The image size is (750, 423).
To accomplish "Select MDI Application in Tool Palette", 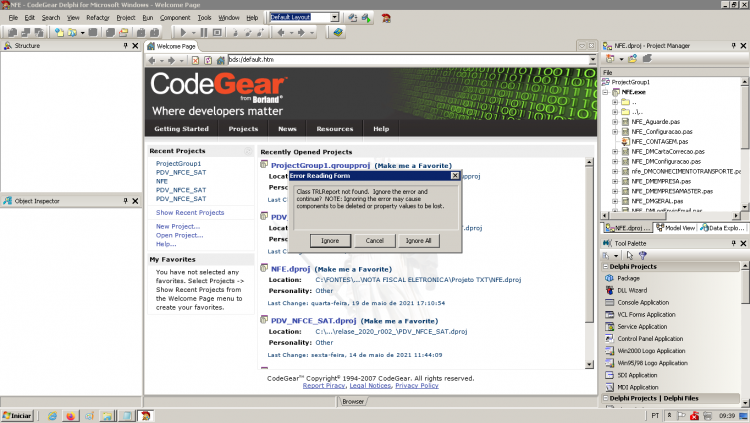I will point(637,387).
